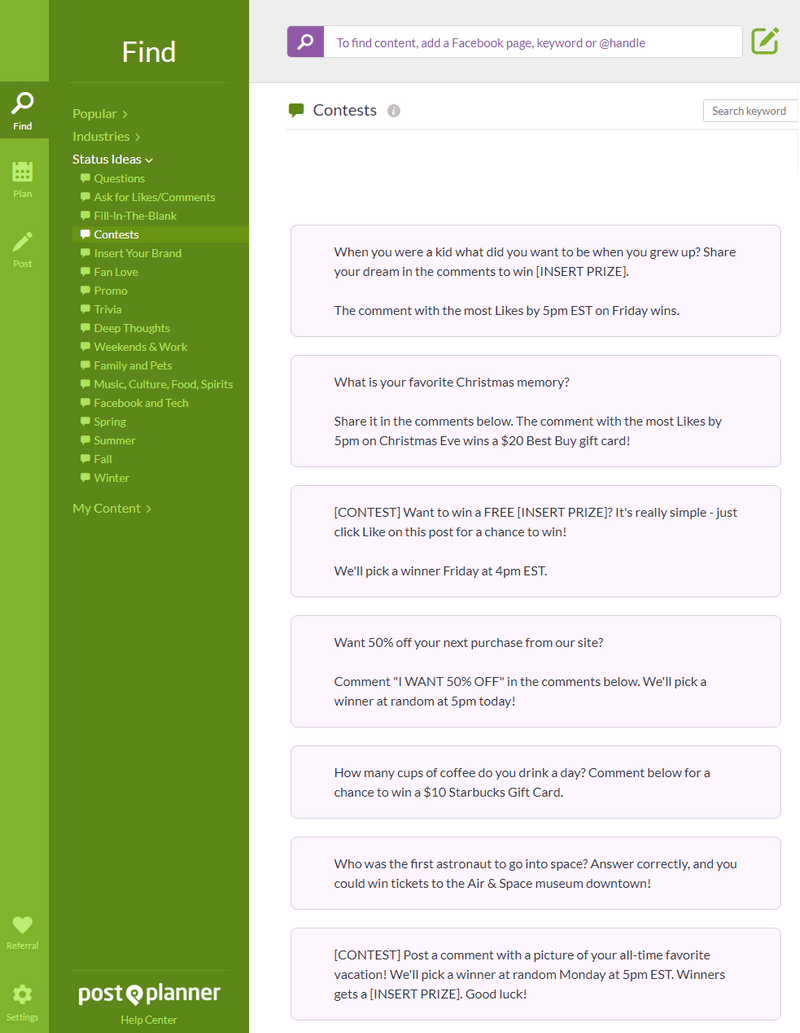Select the kid dream contest card
The height and width of the screenshot is (1033, 800).
(536, 281)
